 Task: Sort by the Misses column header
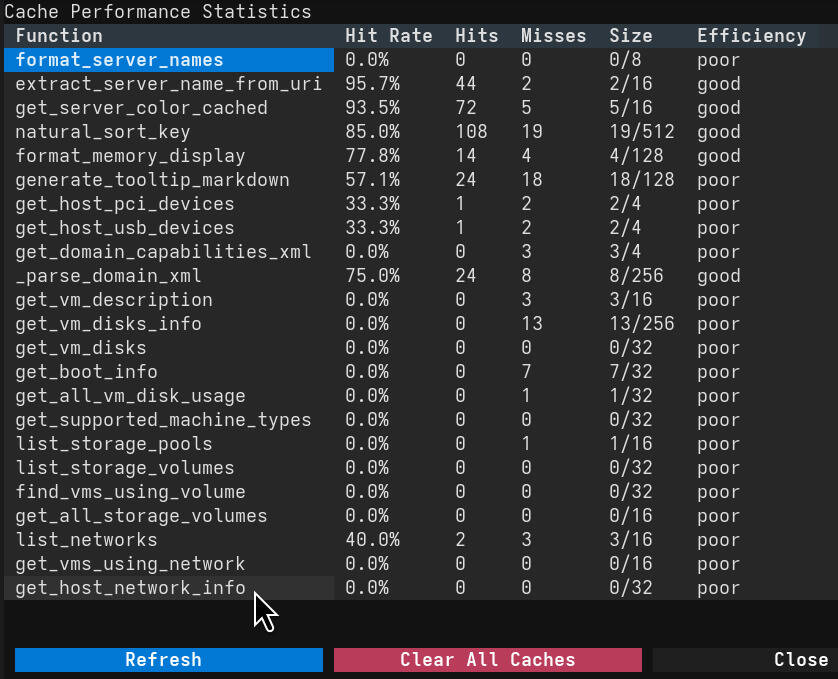[x=553, y=35]
